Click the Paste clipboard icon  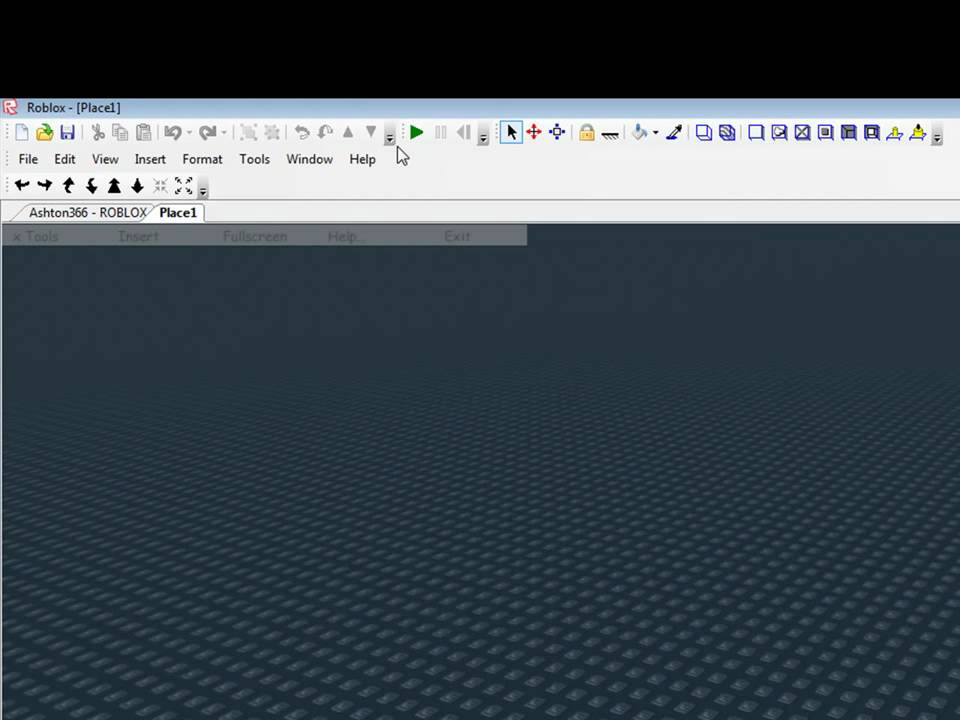tap(144, 132)
